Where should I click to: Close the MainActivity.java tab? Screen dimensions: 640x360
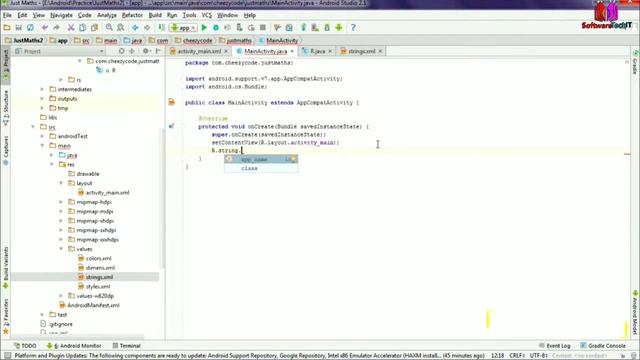pyautogui.click(x=292, y=51)
